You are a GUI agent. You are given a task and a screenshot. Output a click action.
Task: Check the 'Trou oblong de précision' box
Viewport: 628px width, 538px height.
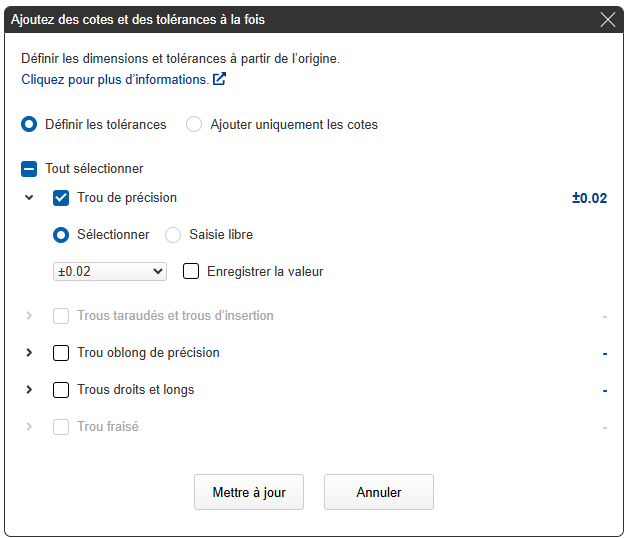[61, 353]
